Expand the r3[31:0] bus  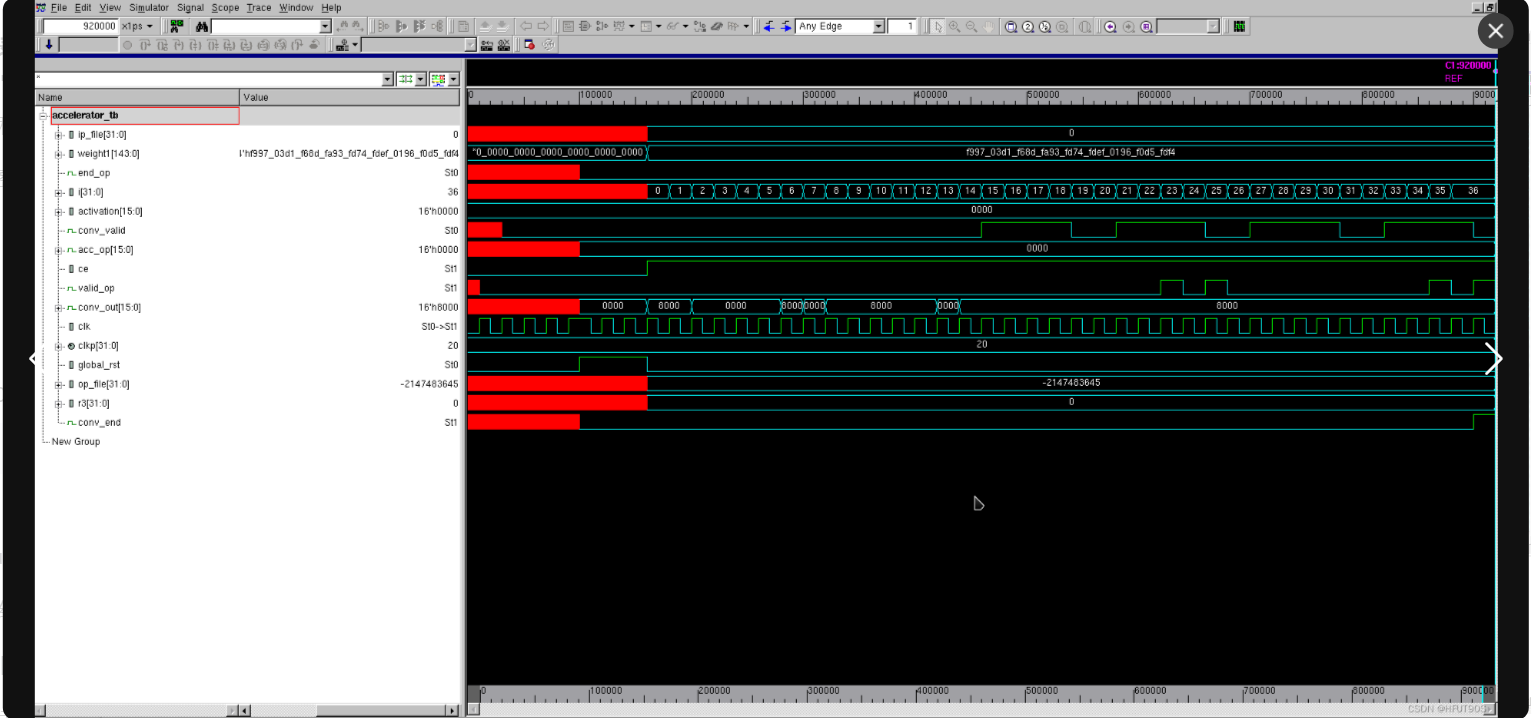(x=59, y=404)
